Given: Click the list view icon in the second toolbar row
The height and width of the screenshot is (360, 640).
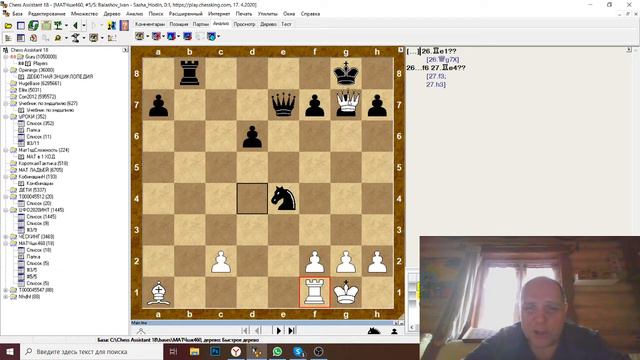Looking at the screenshot, I should (x=8, y=38).
